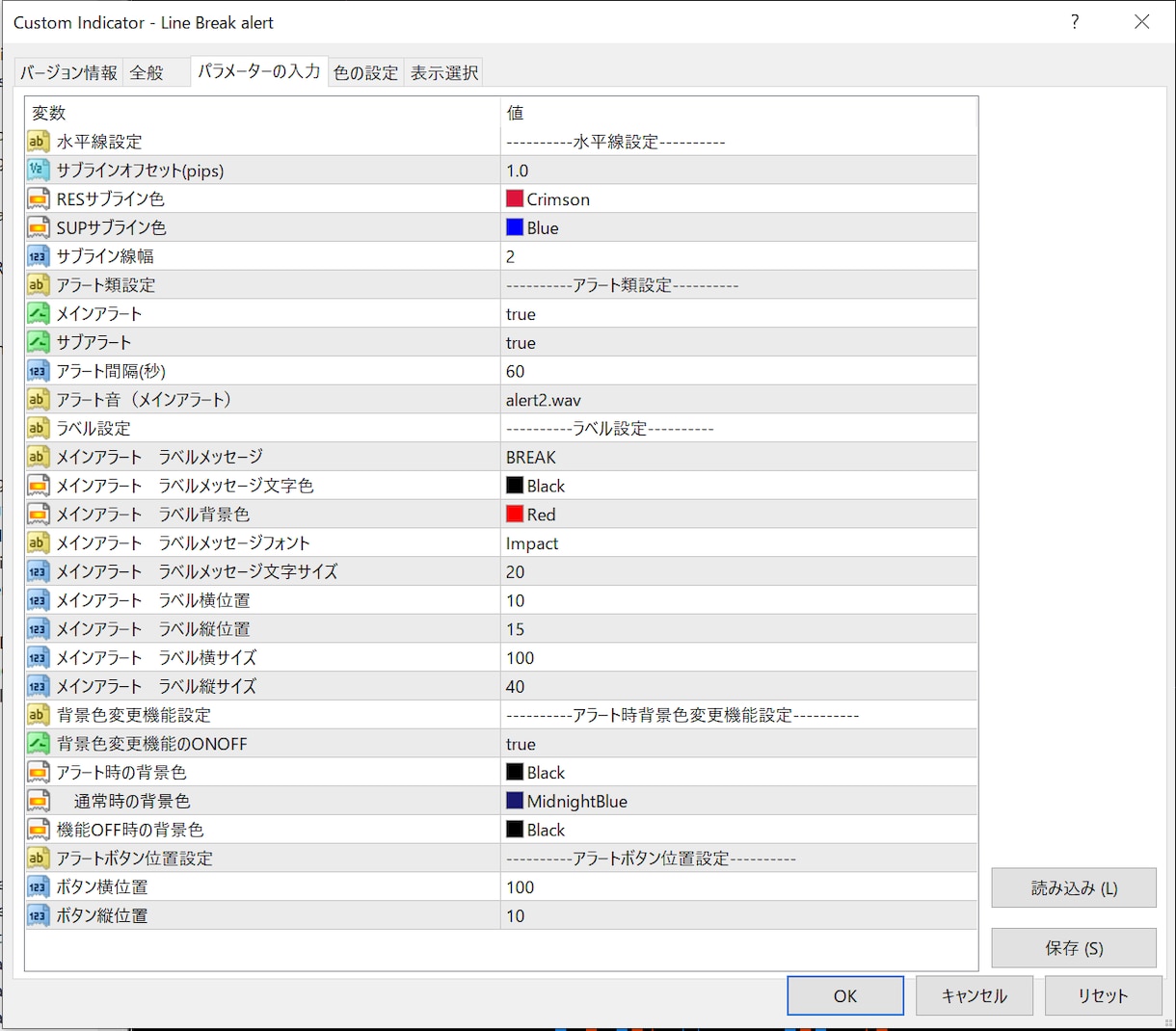This screenshot has height=1031, width=1176.
Task: Click the アラートボタン位置設定 variable name
Action: (x=135, y=859)
